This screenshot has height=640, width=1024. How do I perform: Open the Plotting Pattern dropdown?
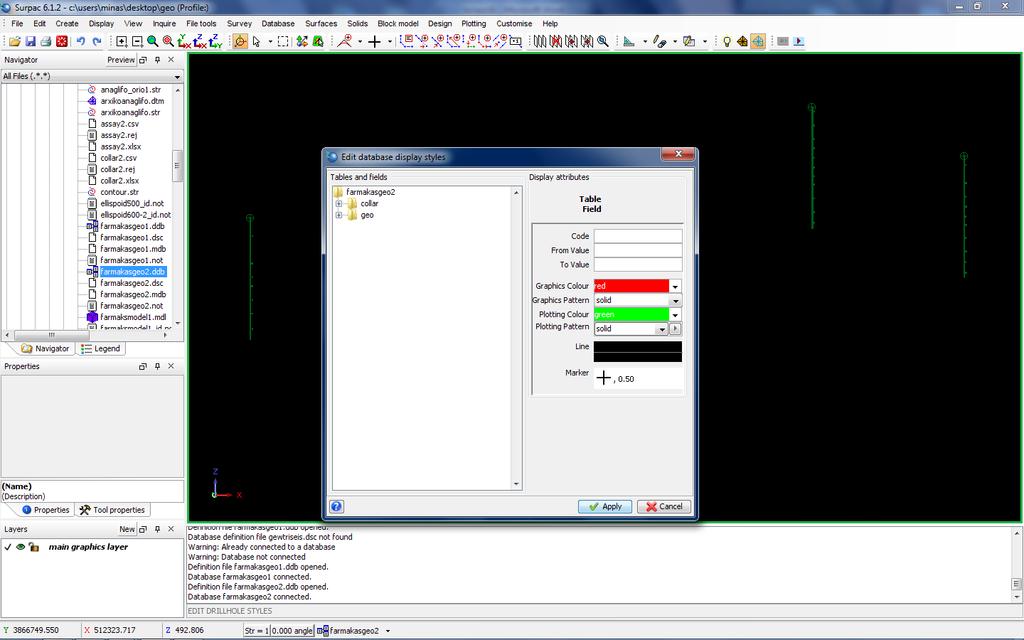pyautogui.click(x=662, y=328)
